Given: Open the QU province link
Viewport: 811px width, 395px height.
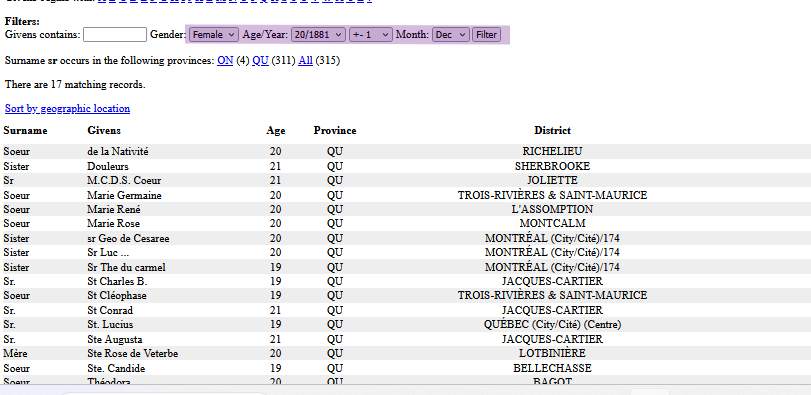Looking at the screenshot, I should coord(260,60).
